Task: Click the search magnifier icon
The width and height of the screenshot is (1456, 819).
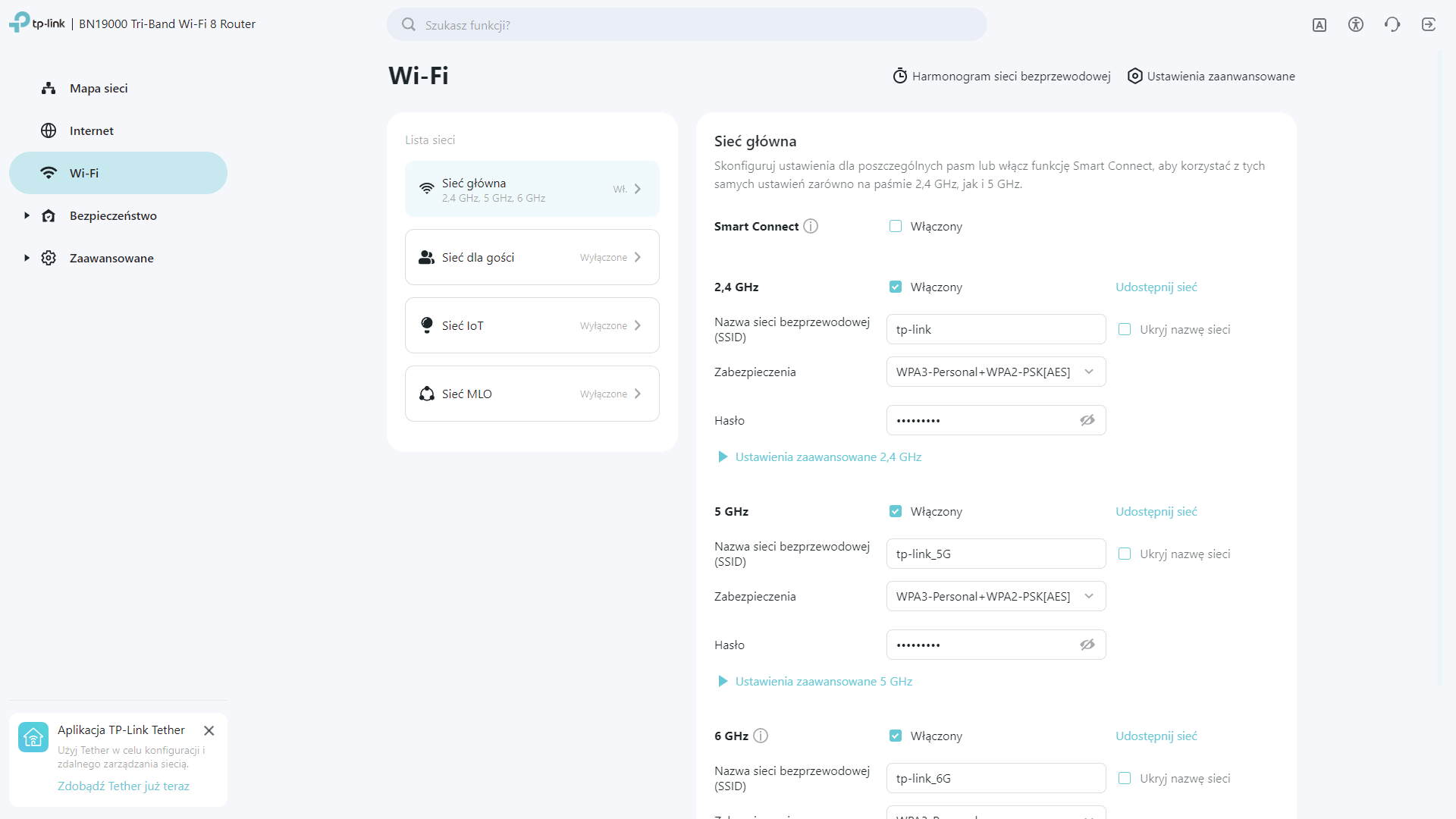Action: point(409,24)
